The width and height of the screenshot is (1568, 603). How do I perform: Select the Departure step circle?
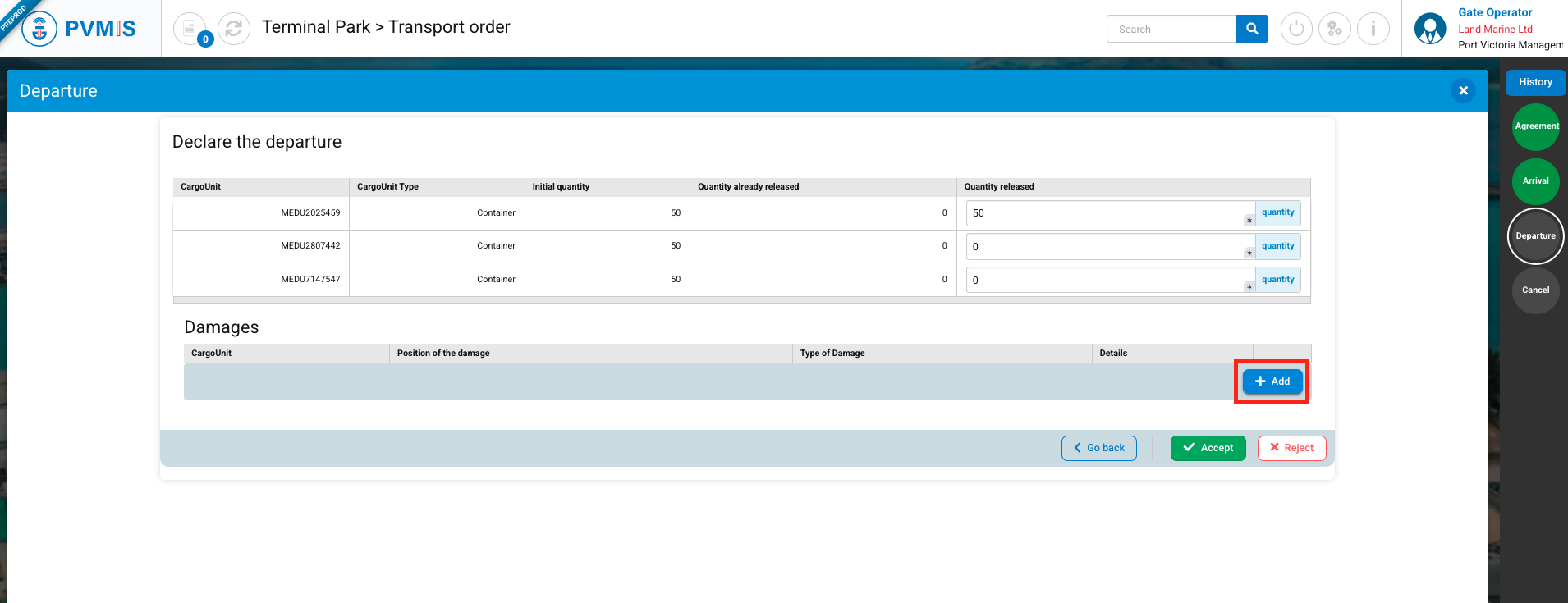(1535, 236)
